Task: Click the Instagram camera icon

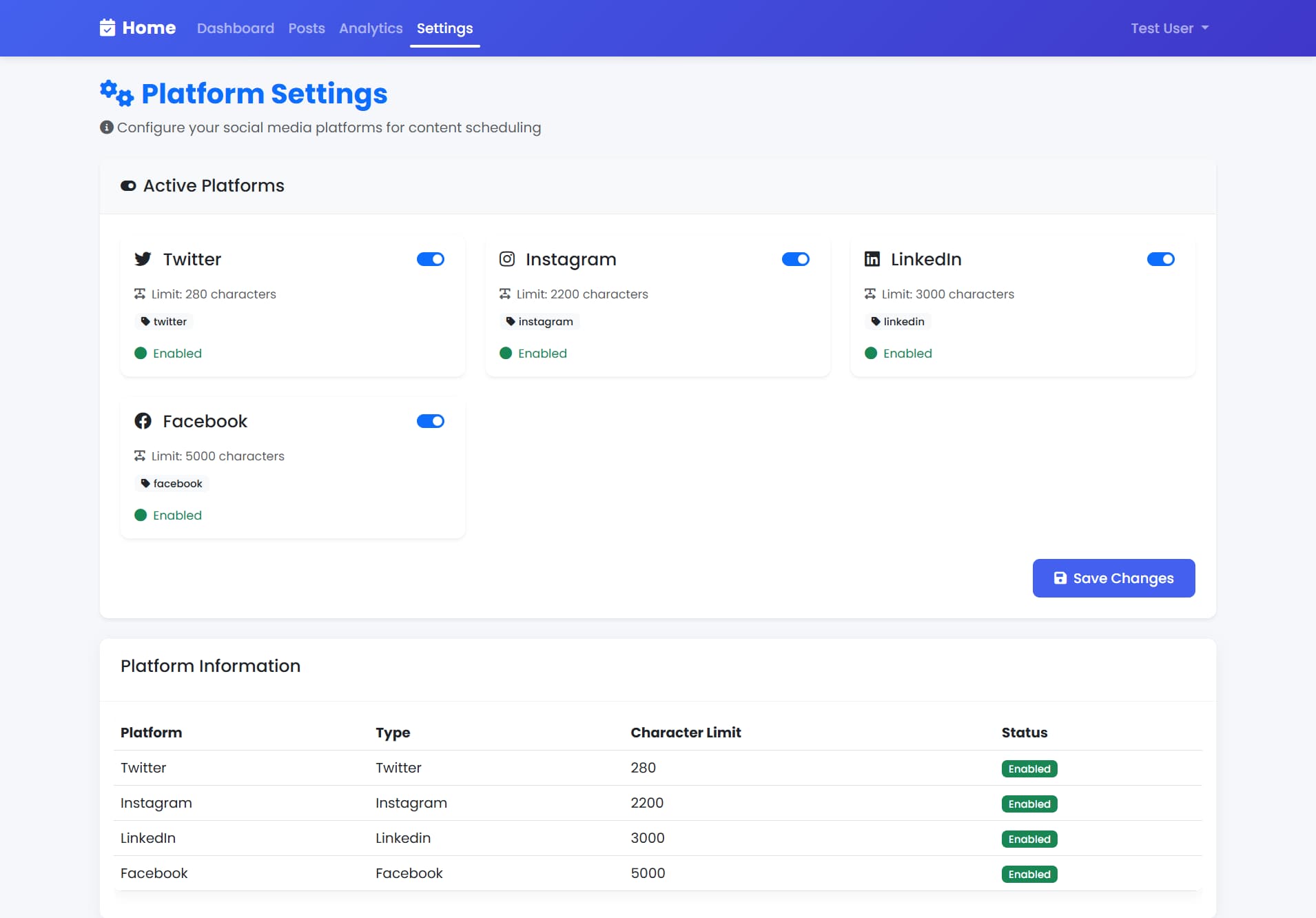Action: pyautogui.click(x=507, y=259)
